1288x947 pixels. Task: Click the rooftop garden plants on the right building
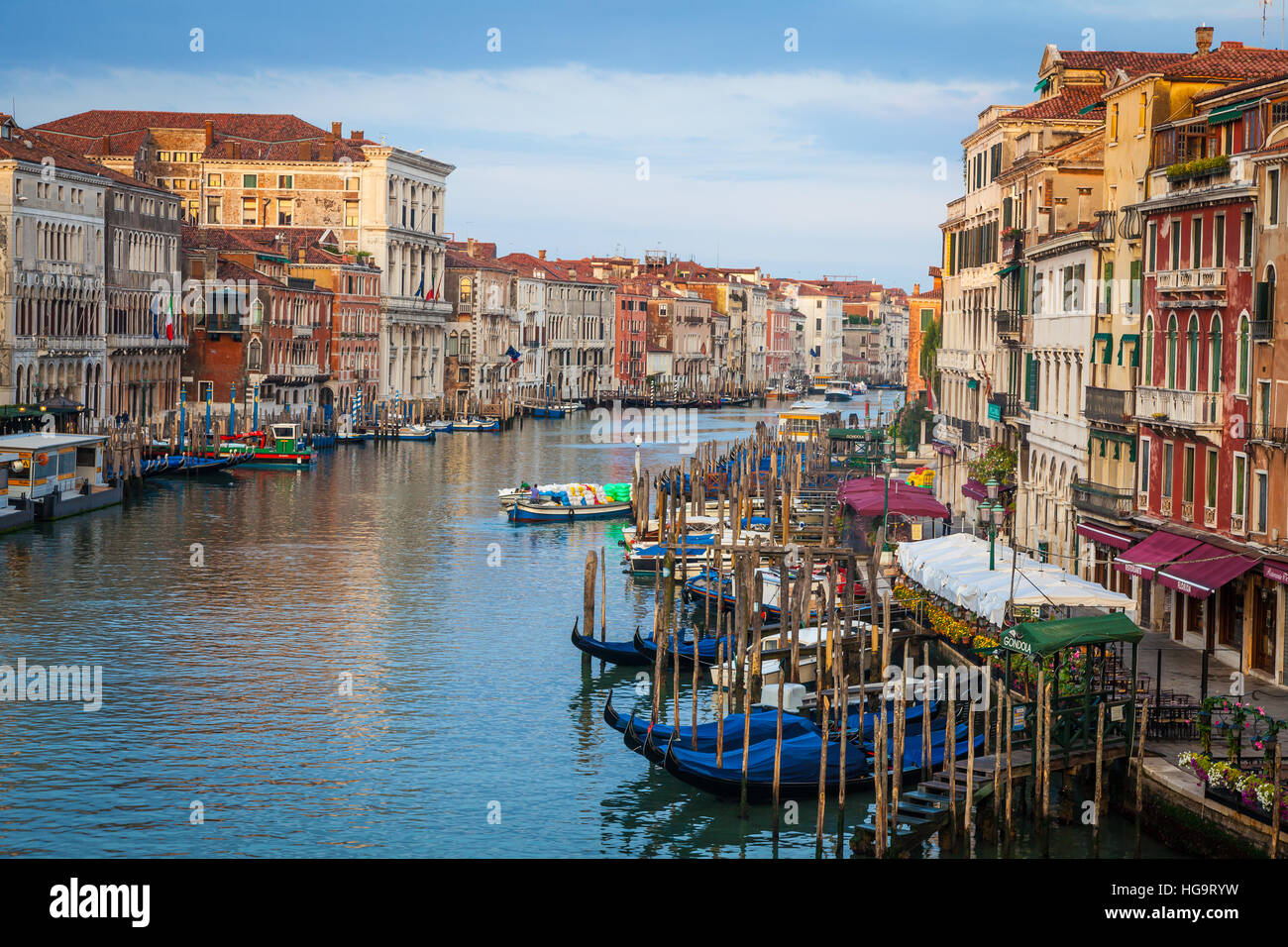1198,167
